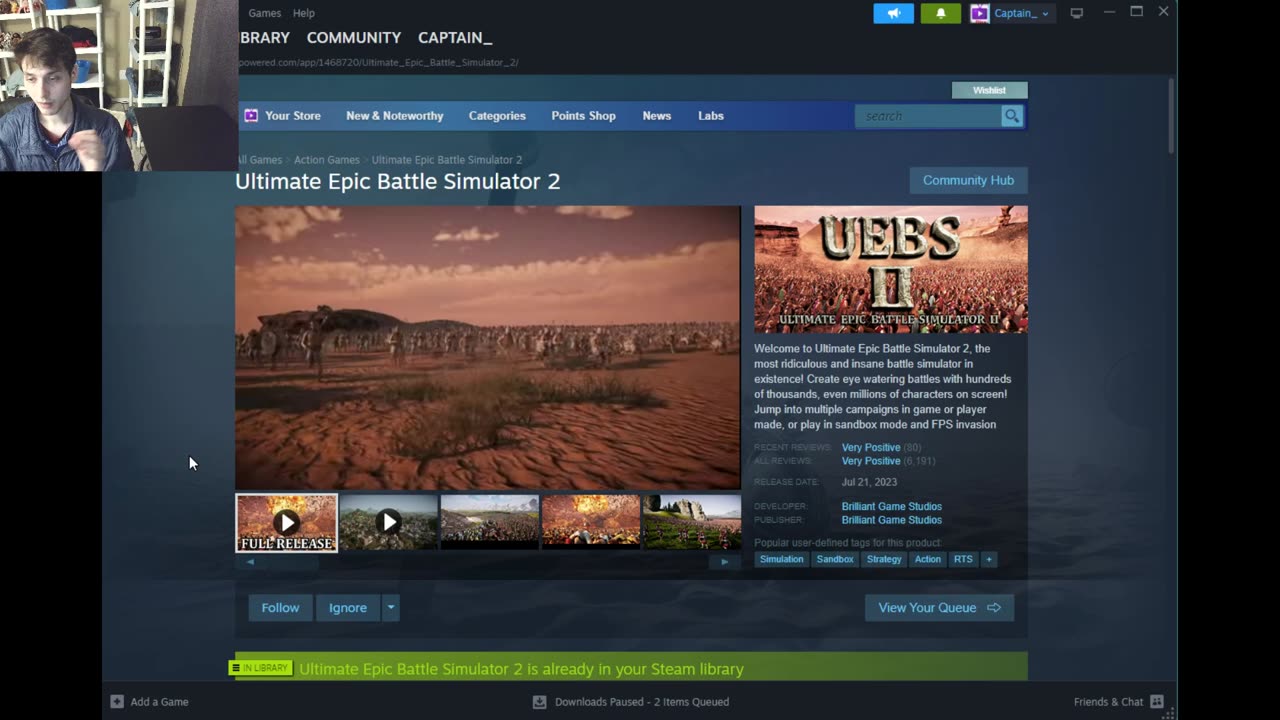Open developer Brilliant Game Studios link
Screen dimensions: 1280x720
pyautogui.click(x=892, y=507)
